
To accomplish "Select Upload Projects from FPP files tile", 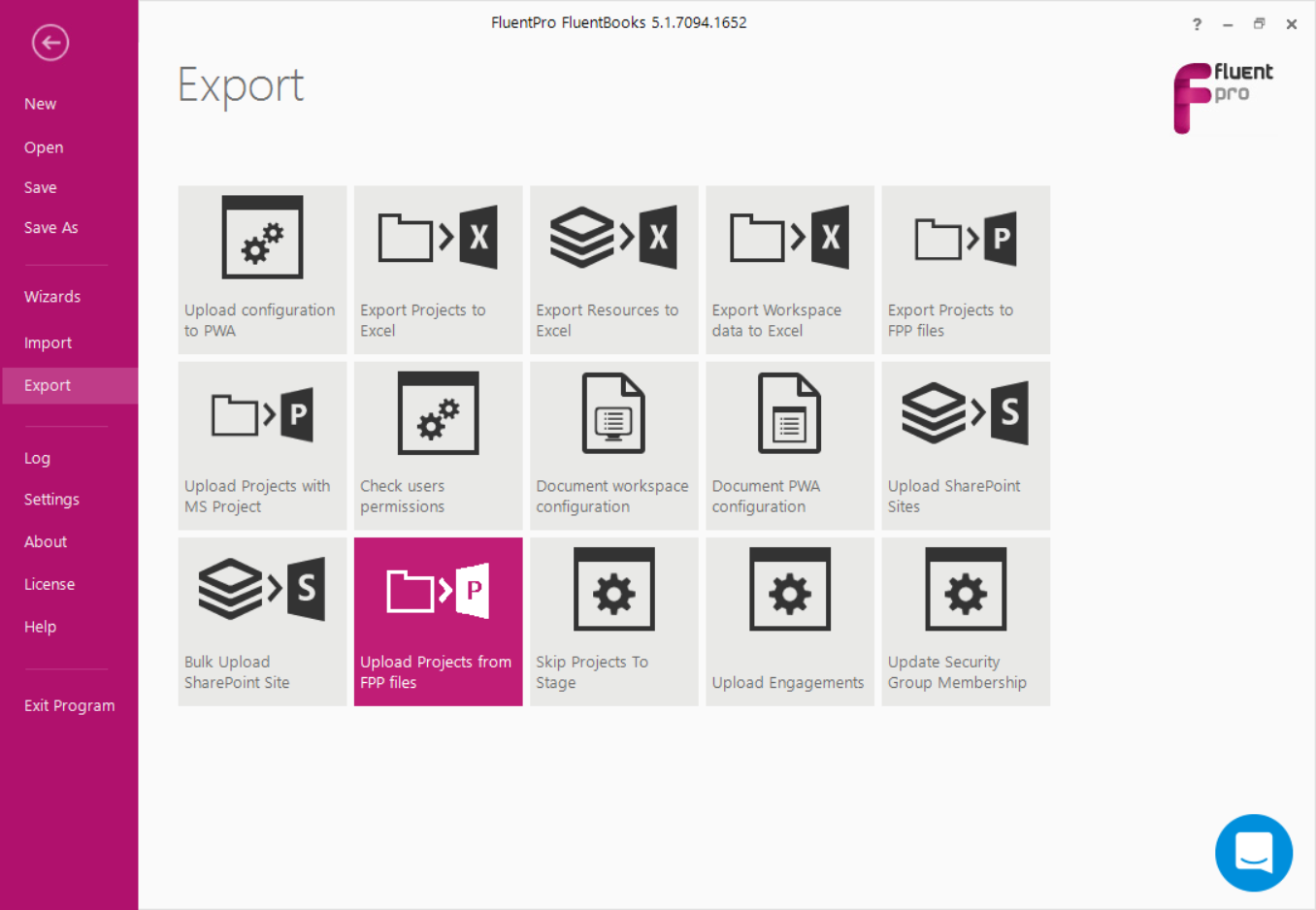I will pyautogui.click(x=438, y=622).
